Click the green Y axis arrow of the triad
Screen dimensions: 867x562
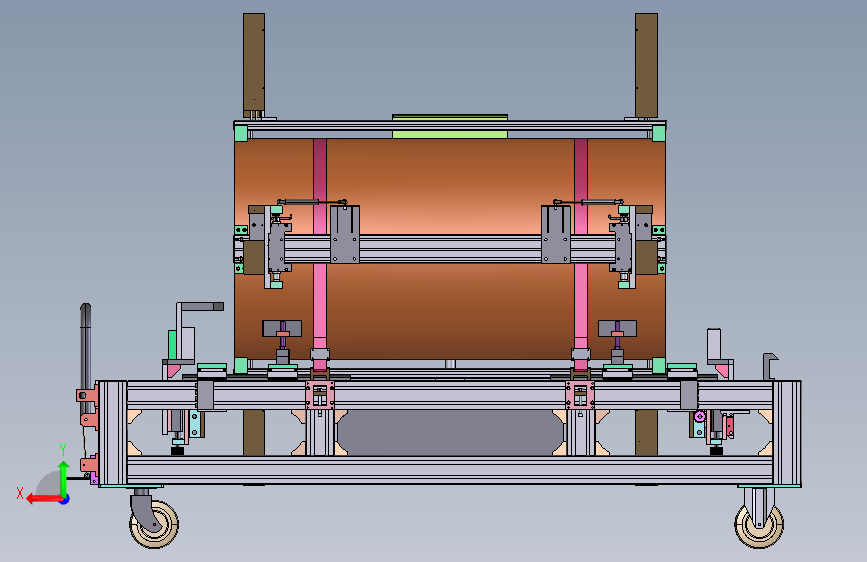[x=64, y=478]
